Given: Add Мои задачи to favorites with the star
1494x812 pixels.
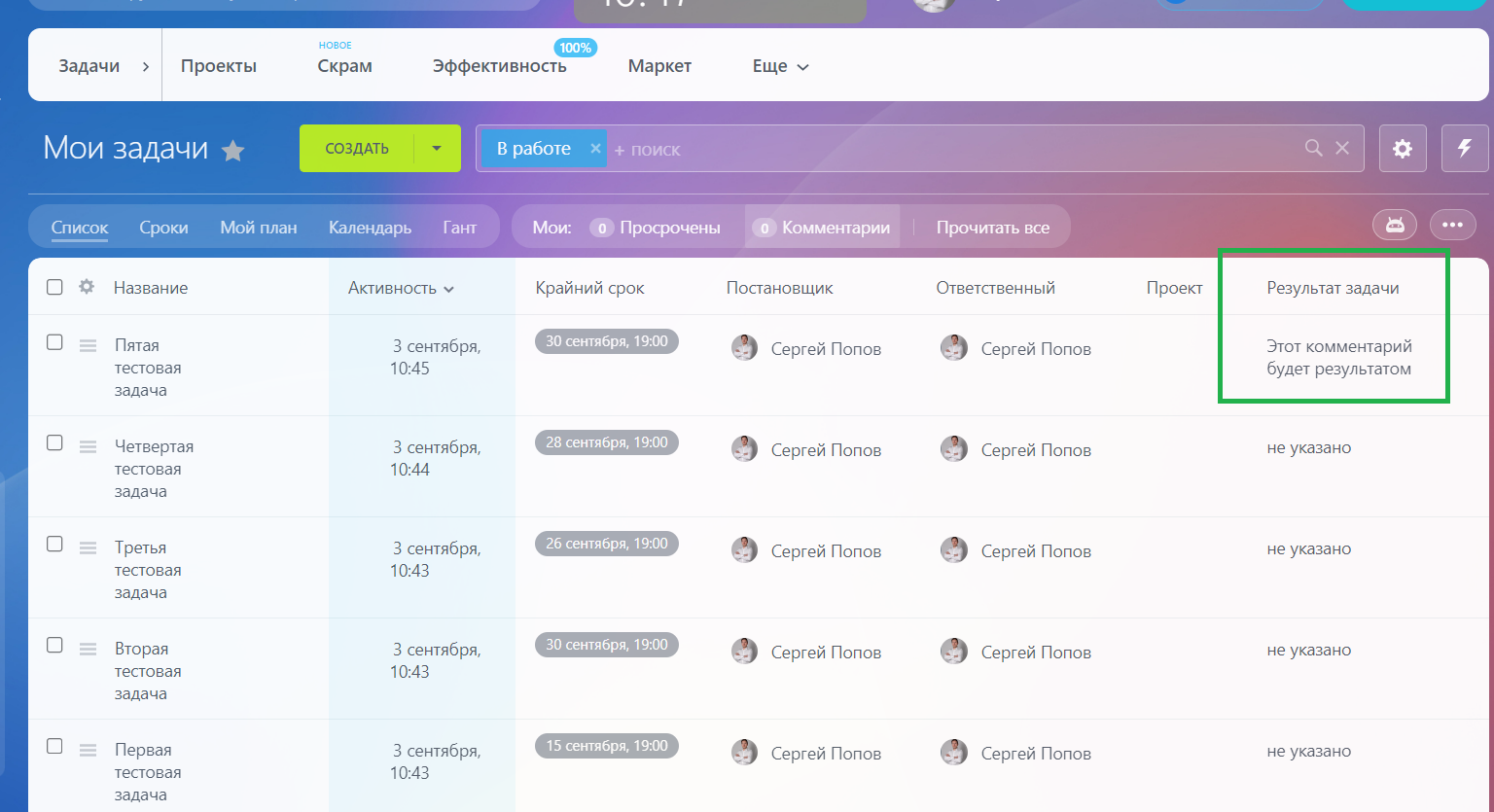Looking at the screenshot, I should click(233, 151).
